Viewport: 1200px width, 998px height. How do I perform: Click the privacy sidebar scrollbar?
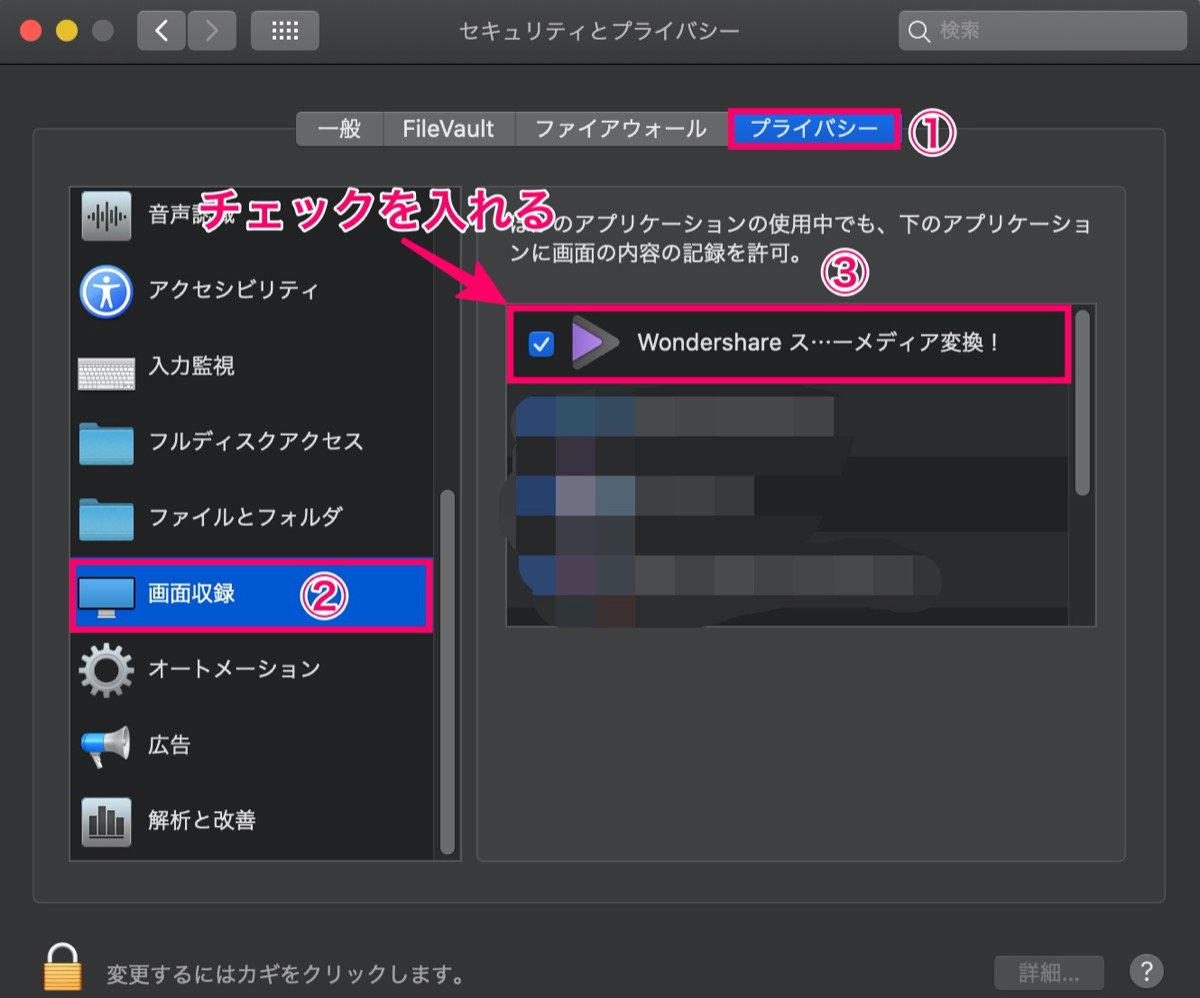click(447, 670)
